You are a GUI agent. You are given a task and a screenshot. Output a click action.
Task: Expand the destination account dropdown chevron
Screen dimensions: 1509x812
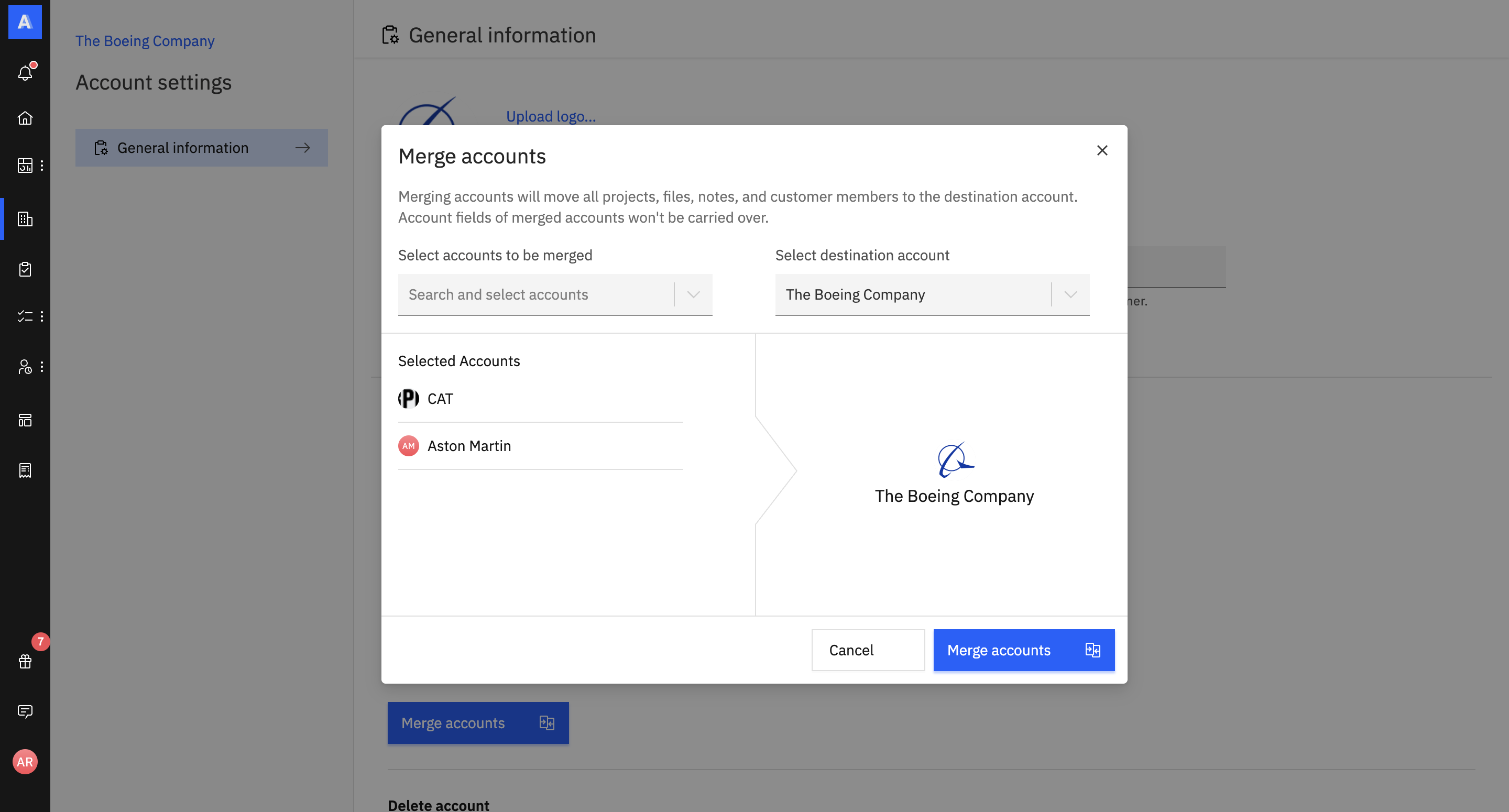tap(1070, 295)
